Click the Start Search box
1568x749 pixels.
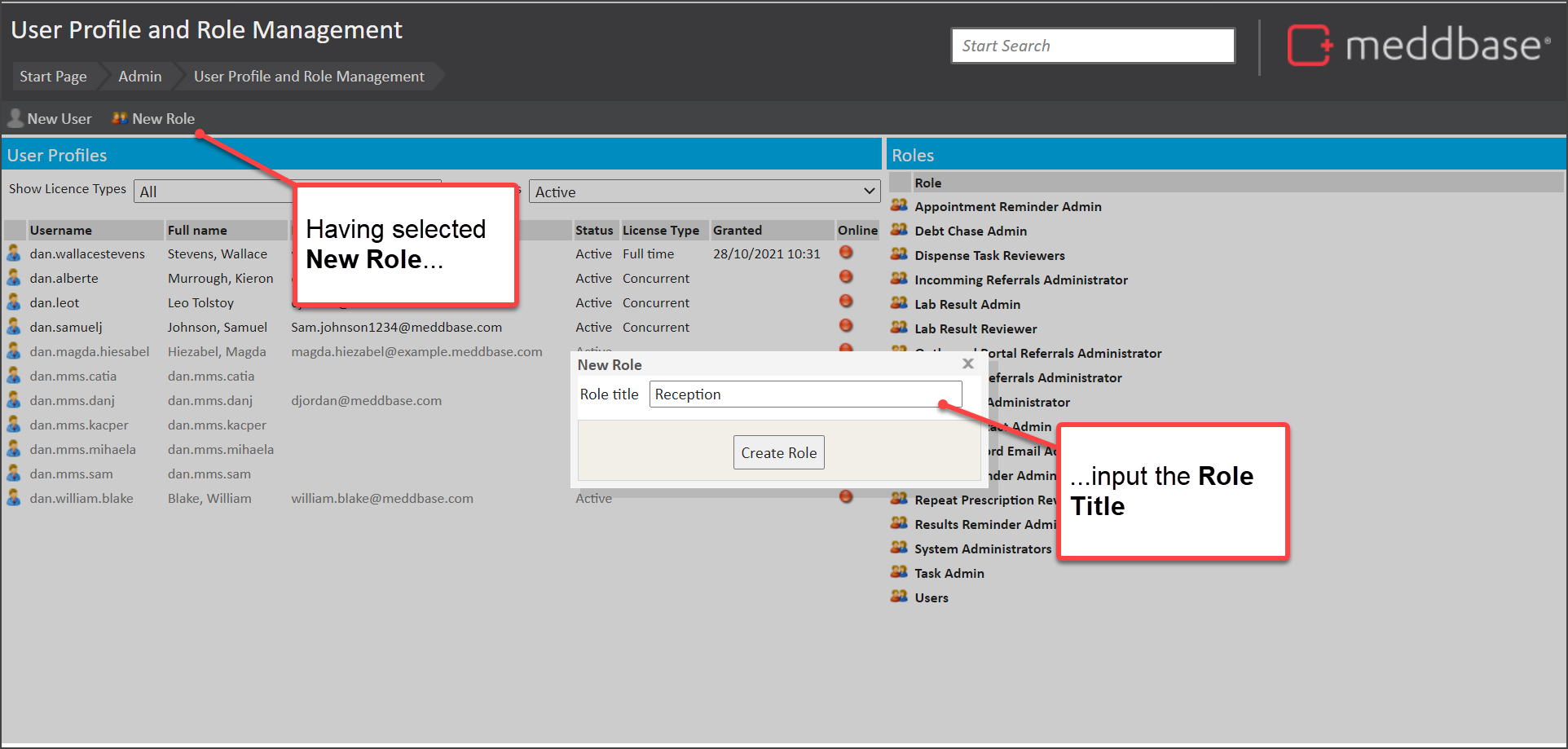[x=1092, y=46]
